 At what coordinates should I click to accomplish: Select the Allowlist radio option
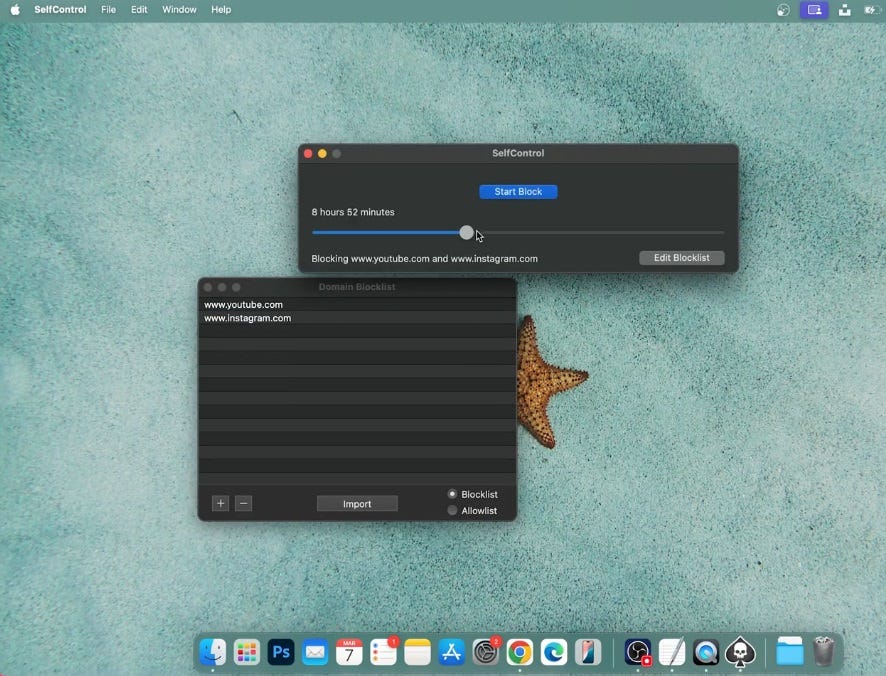click(x=452, y=510)
